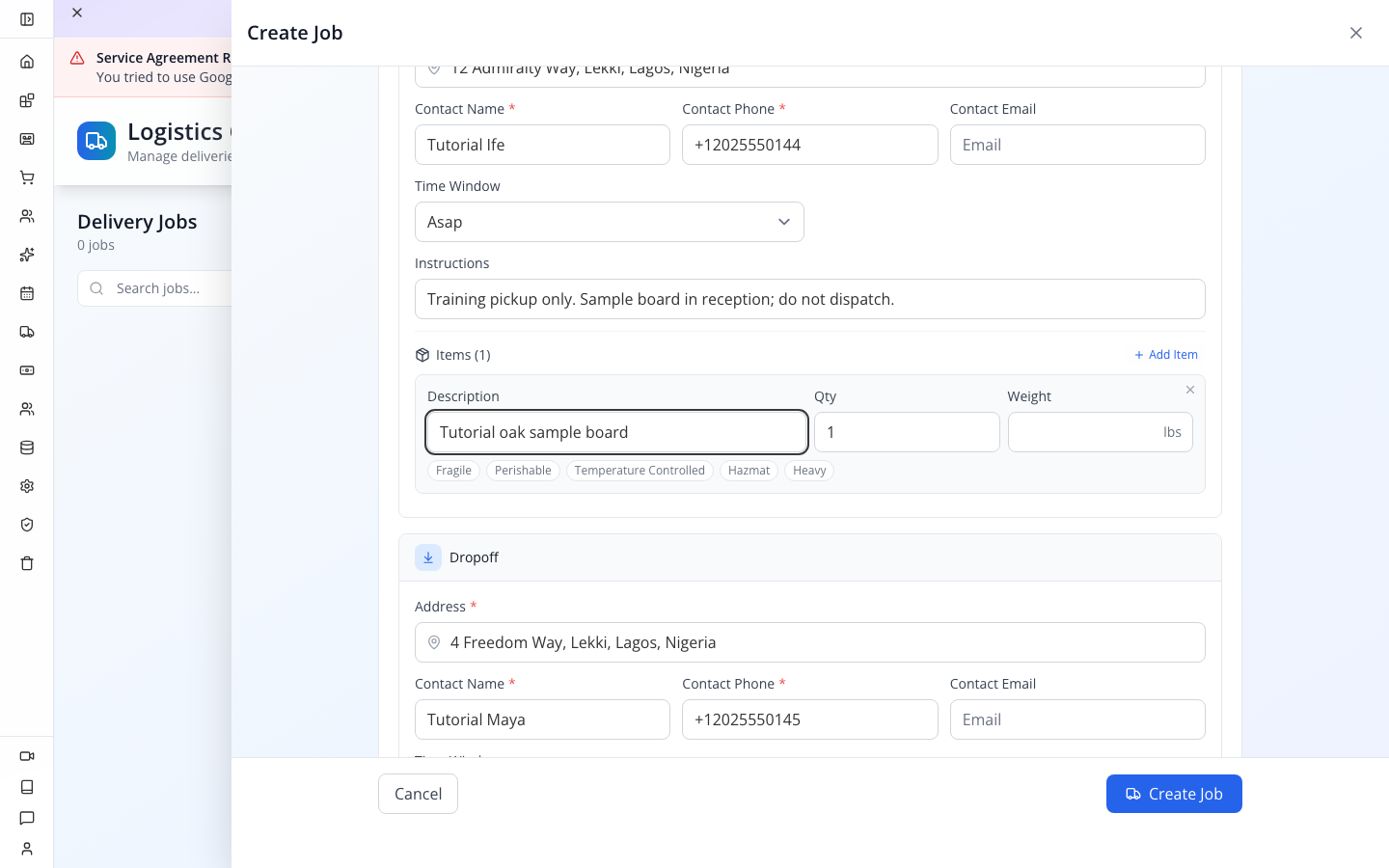1389x868 pixels.
Task: Toggle the Fragile tag
Action: [453, 471]
